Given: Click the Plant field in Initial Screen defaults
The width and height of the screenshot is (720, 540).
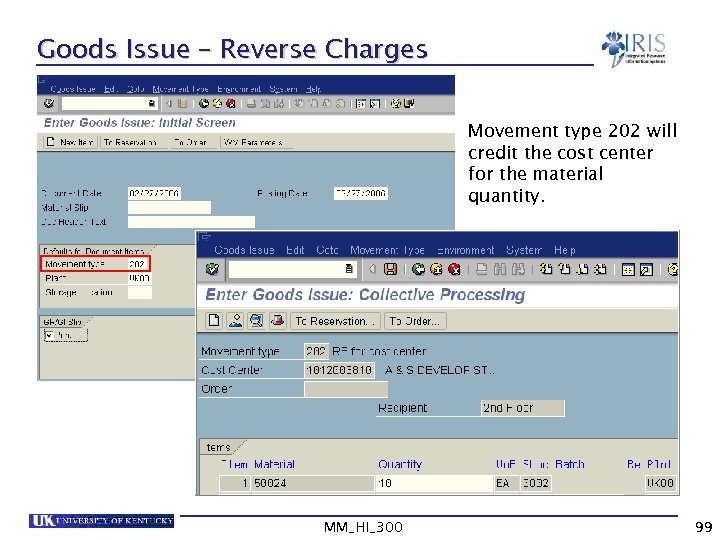Looking at the screenshot, I should coord(139,278).
